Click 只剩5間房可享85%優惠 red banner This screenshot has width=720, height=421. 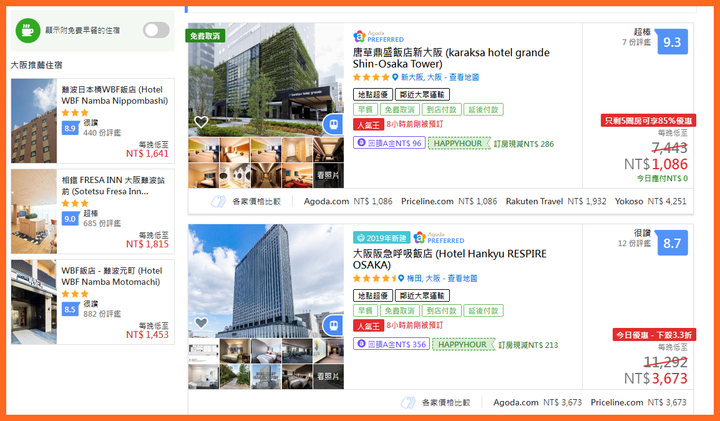(648, 120)
